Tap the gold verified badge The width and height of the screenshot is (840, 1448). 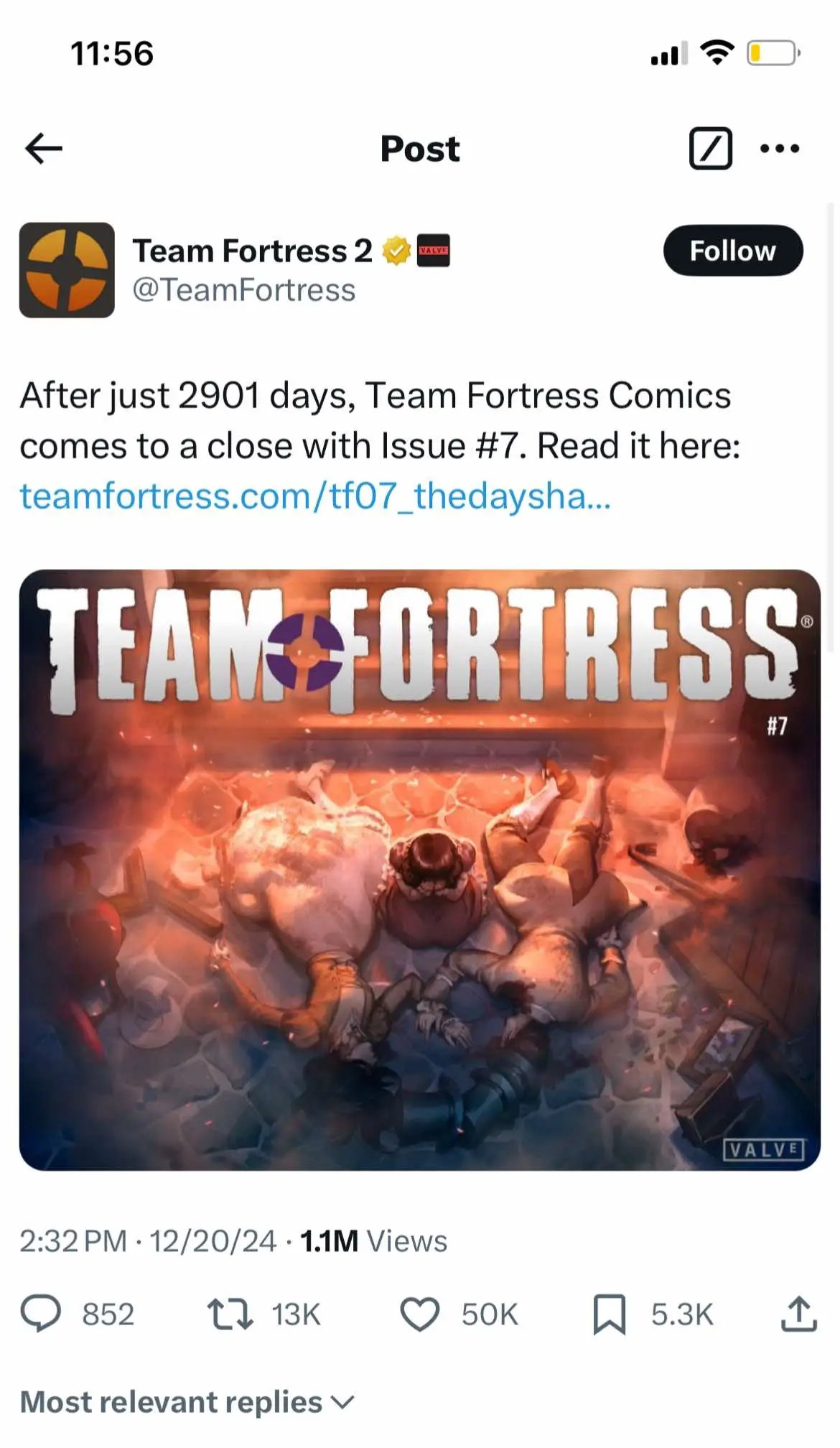pyautogui.click(x=396, y=251)
